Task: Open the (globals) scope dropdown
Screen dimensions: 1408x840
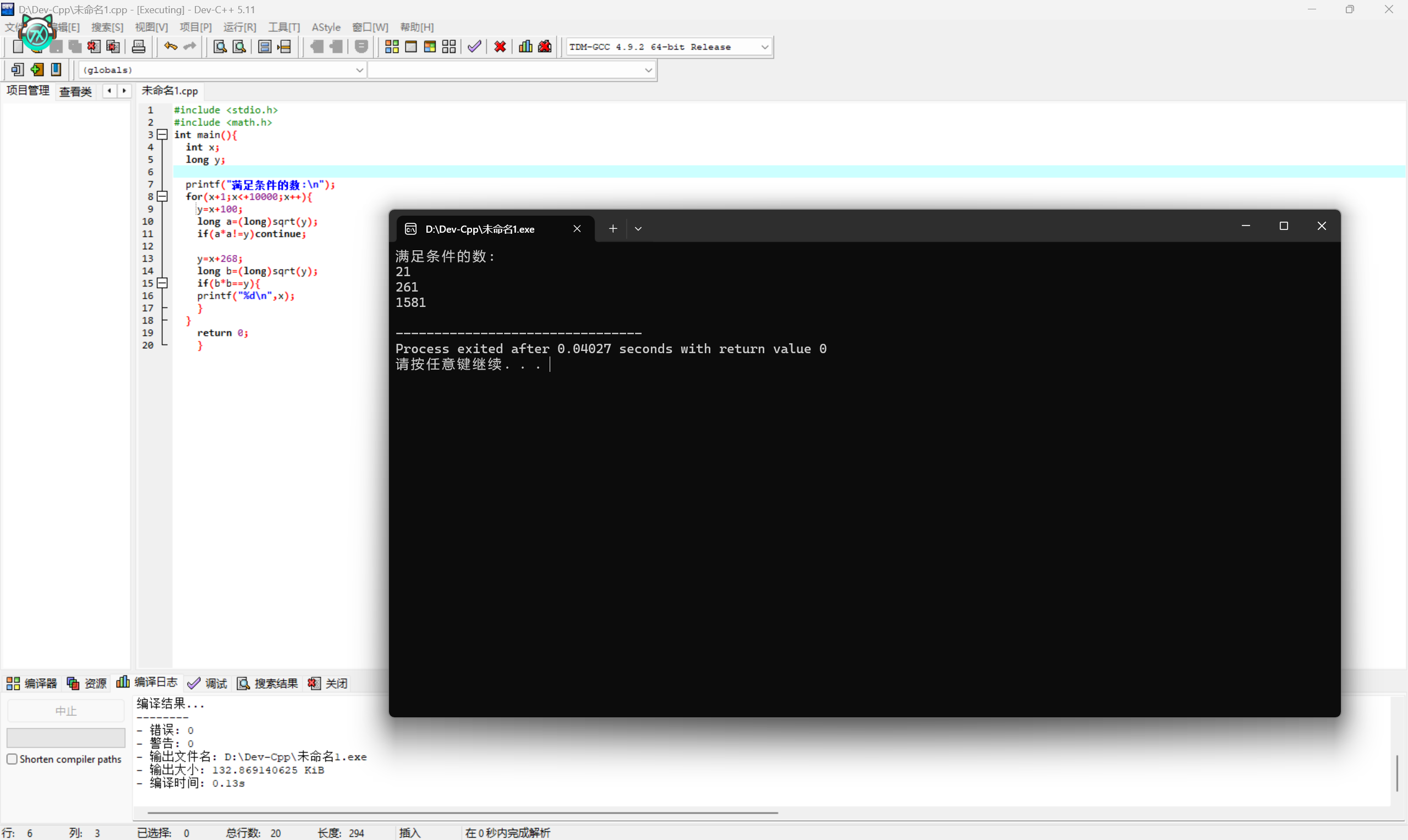Action: [359, 70]
